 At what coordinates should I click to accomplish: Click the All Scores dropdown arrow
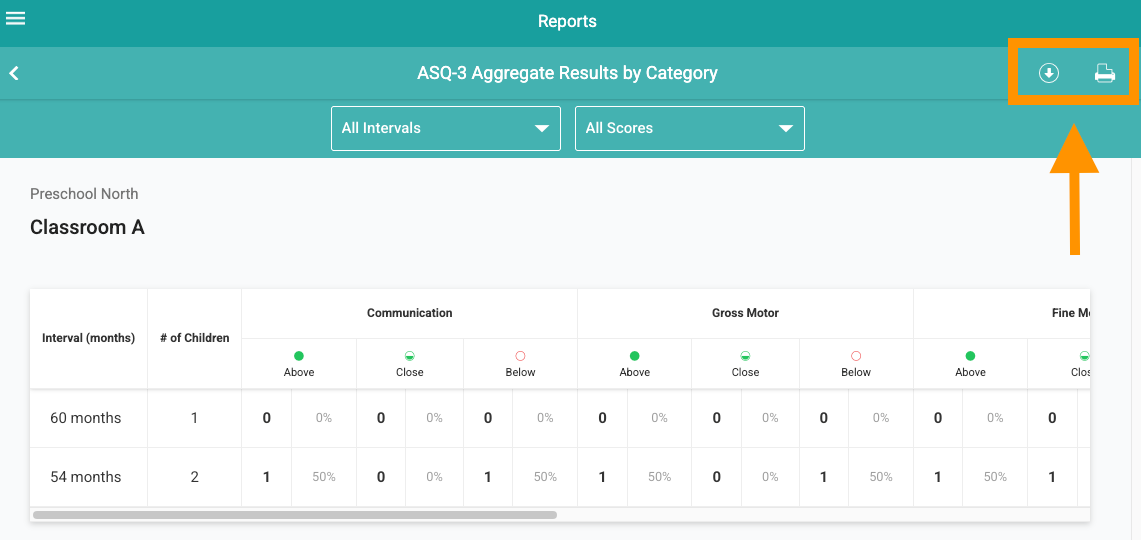pyautogui.click(x=785, y=129)
